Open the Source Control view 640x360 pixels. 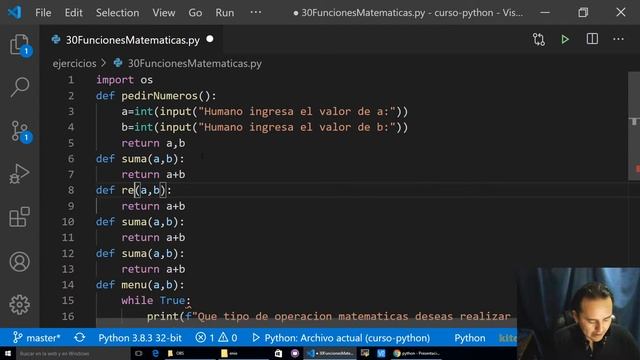(19, 131)
